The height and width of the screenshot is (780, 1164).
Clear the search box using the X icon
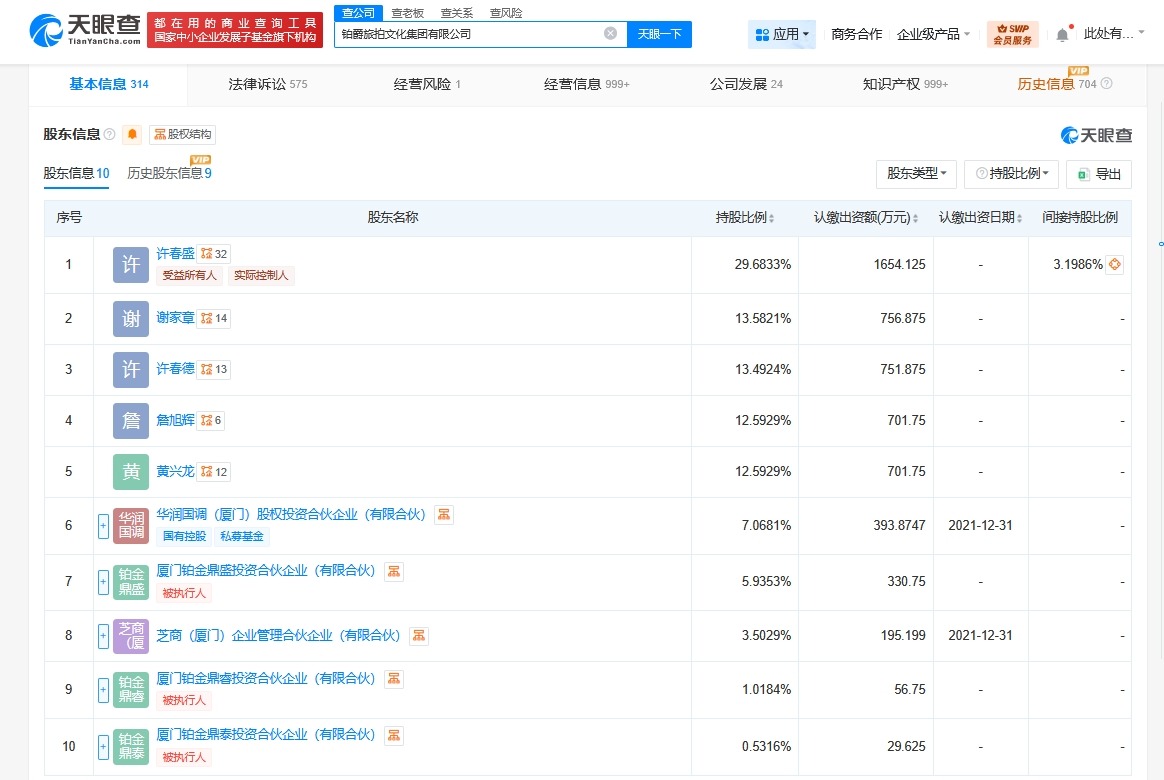610,33
